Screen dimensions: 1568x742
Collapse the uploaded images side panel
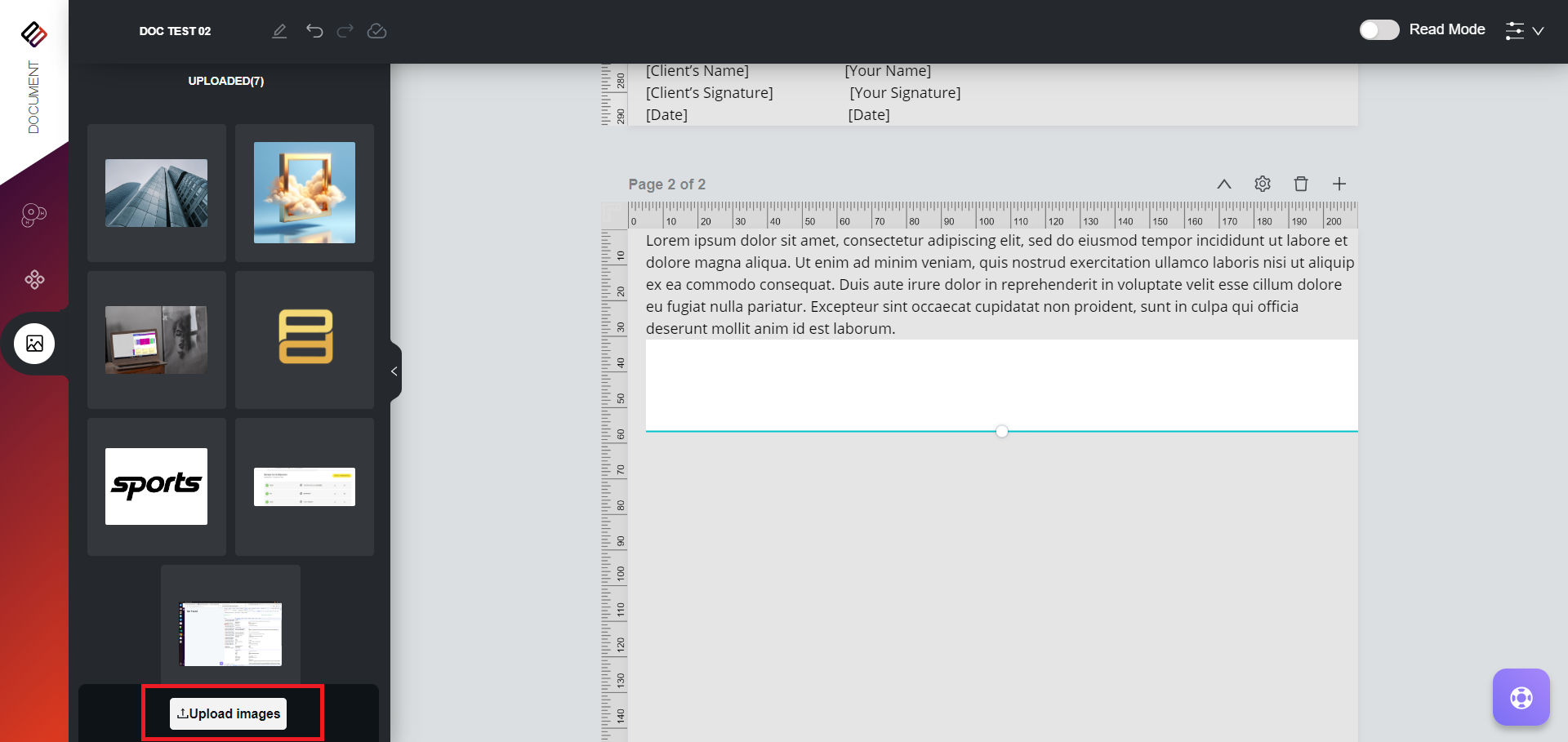tap(394, 371)
